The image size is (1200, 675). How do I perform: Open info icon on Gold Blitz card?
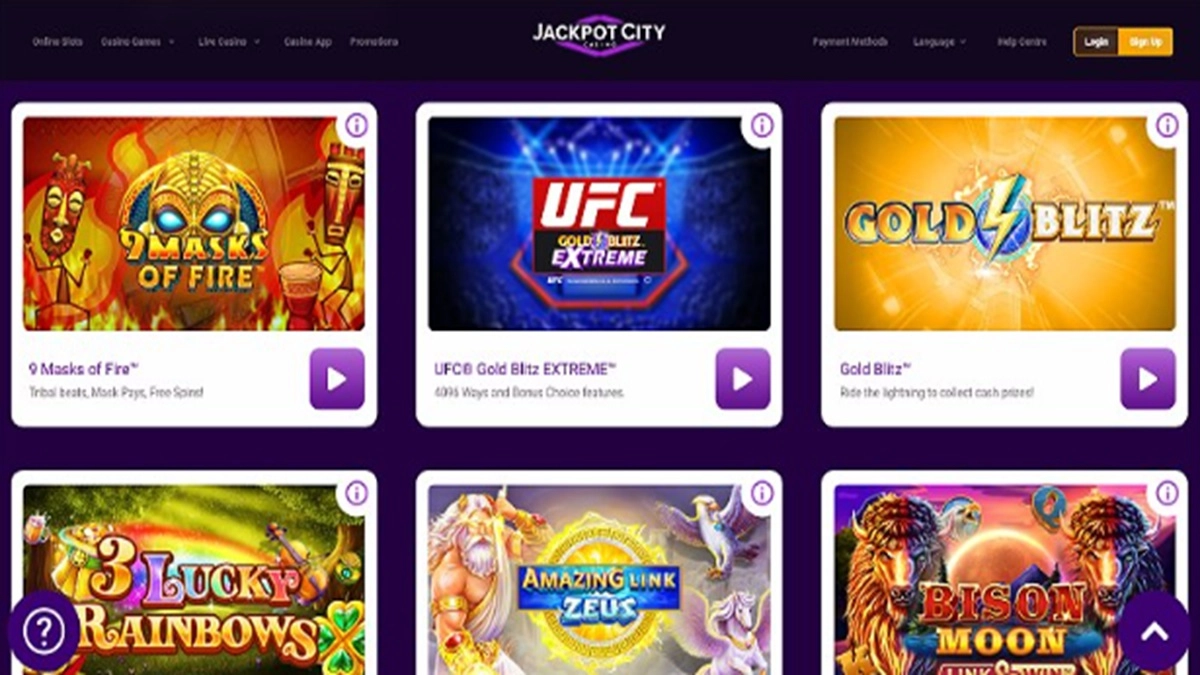1167,125
